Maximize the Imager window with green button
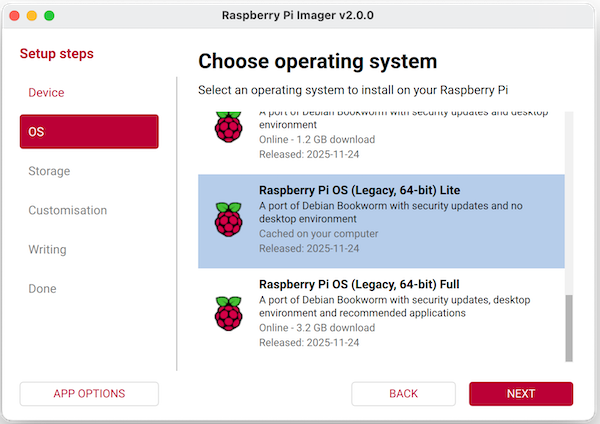The width and height of the screenshot is (600, 424). (x=49, y=16)
